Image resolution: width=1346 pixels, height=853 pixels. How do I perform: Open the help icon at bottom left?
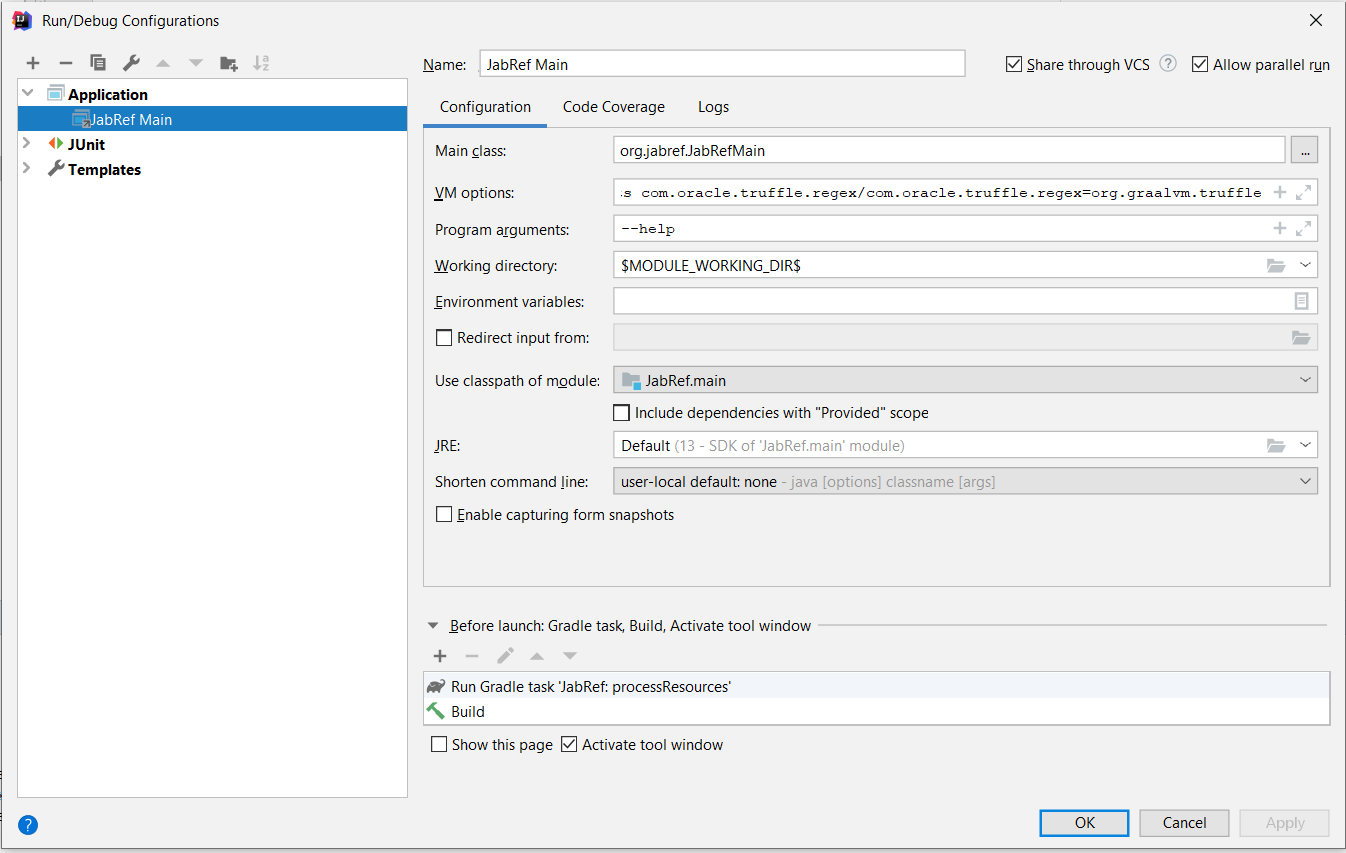click(x=27, y=824)
